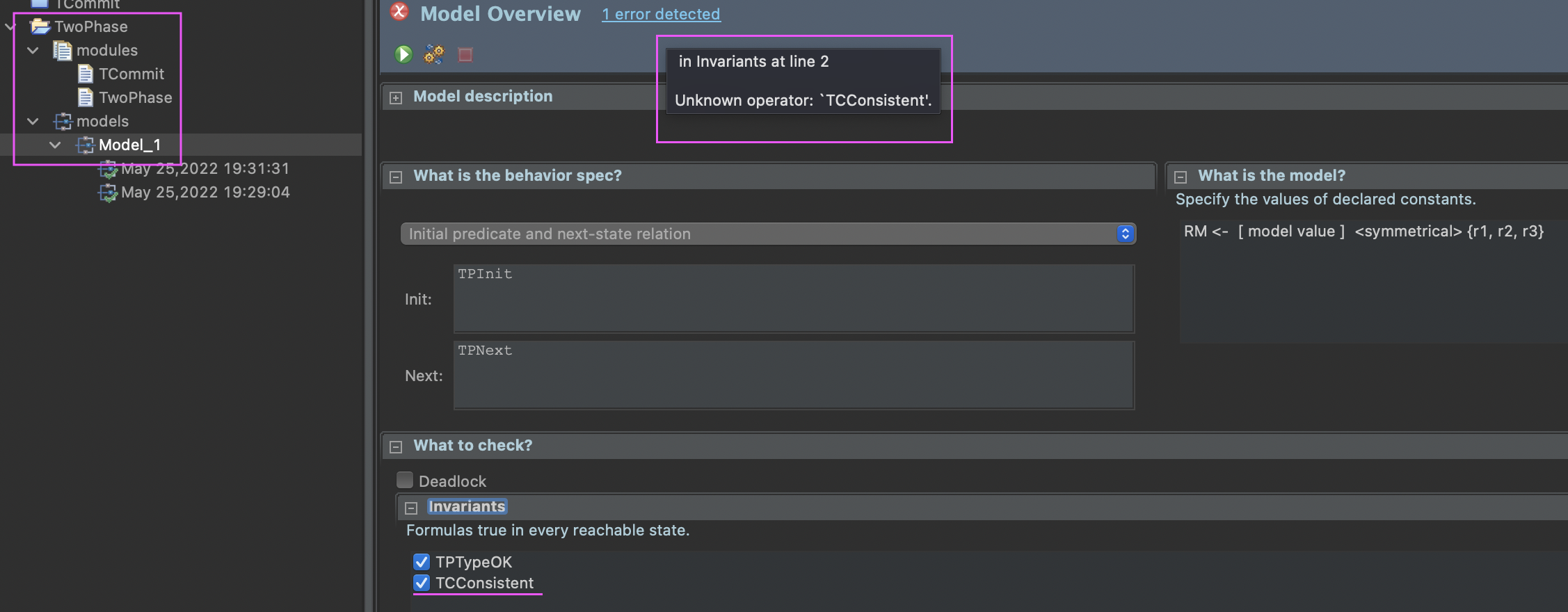Click the Model description heading
Image resolution: width=1568 pixels, height=612 pixels.
[x=483, y=96]
